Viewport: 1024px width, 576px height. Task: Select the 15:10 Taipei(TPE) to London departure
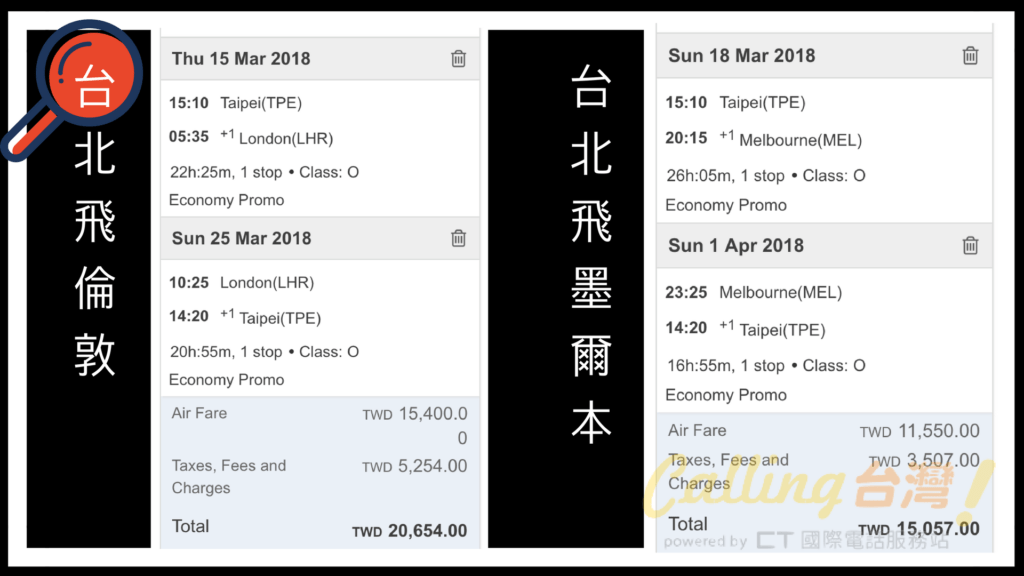click(x=236, y=103)
